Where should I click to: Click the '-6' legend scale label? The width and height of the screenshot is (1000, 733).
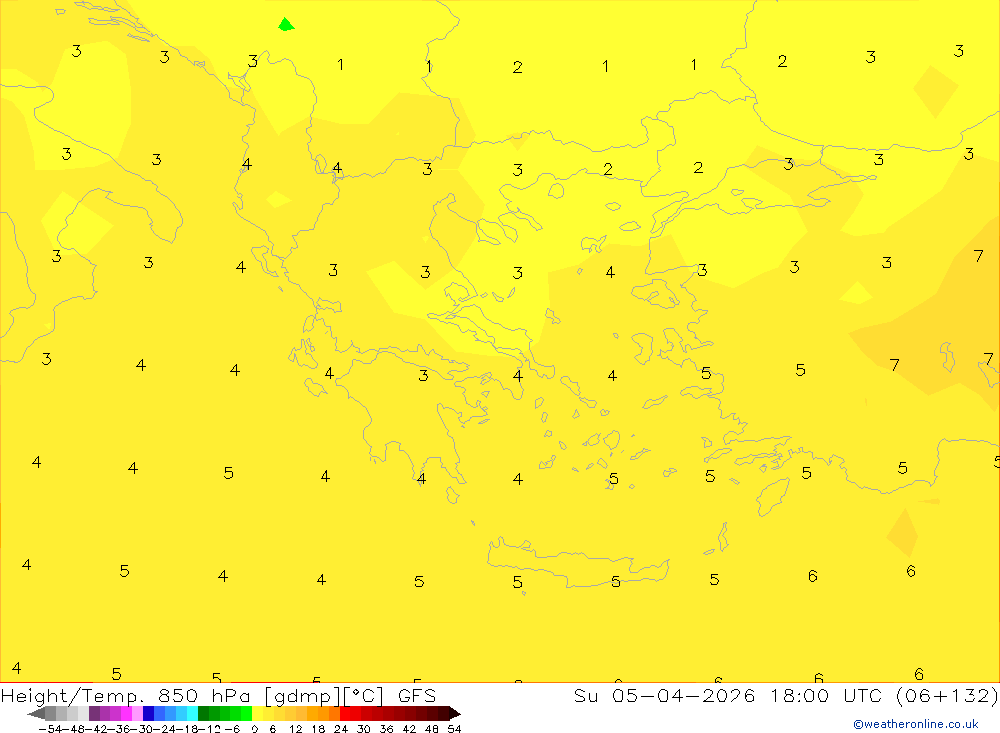coord(232,728)
